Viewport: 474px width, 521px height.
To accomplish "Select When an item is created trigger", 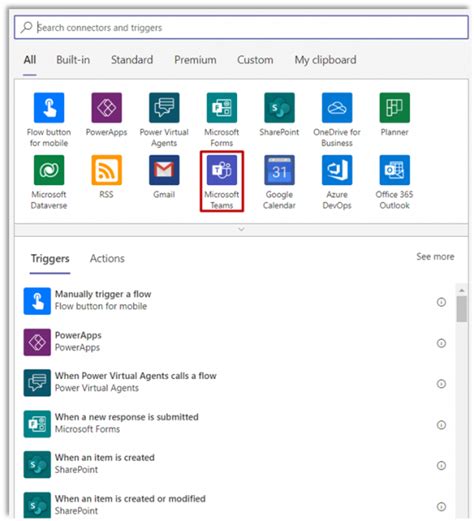I will tap(235, 465).
